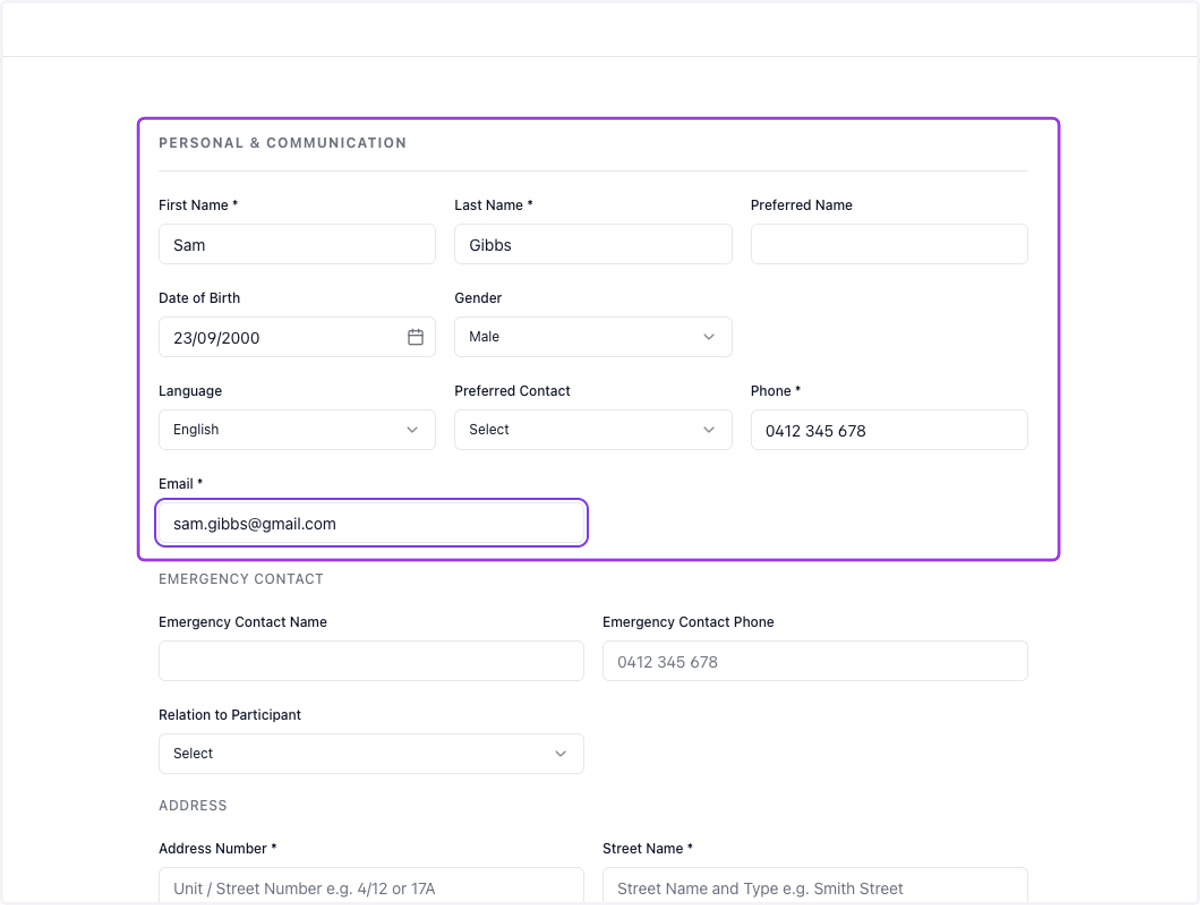Click the Email field sam.gibbs@gmail.com
Screen dimensions: 1200x905
(371, 523)
